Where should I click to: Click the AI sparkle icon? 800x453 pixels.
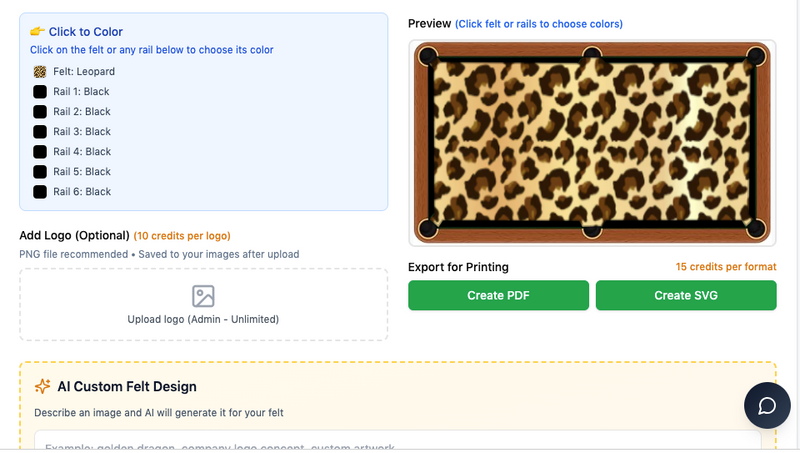point(43,387)
